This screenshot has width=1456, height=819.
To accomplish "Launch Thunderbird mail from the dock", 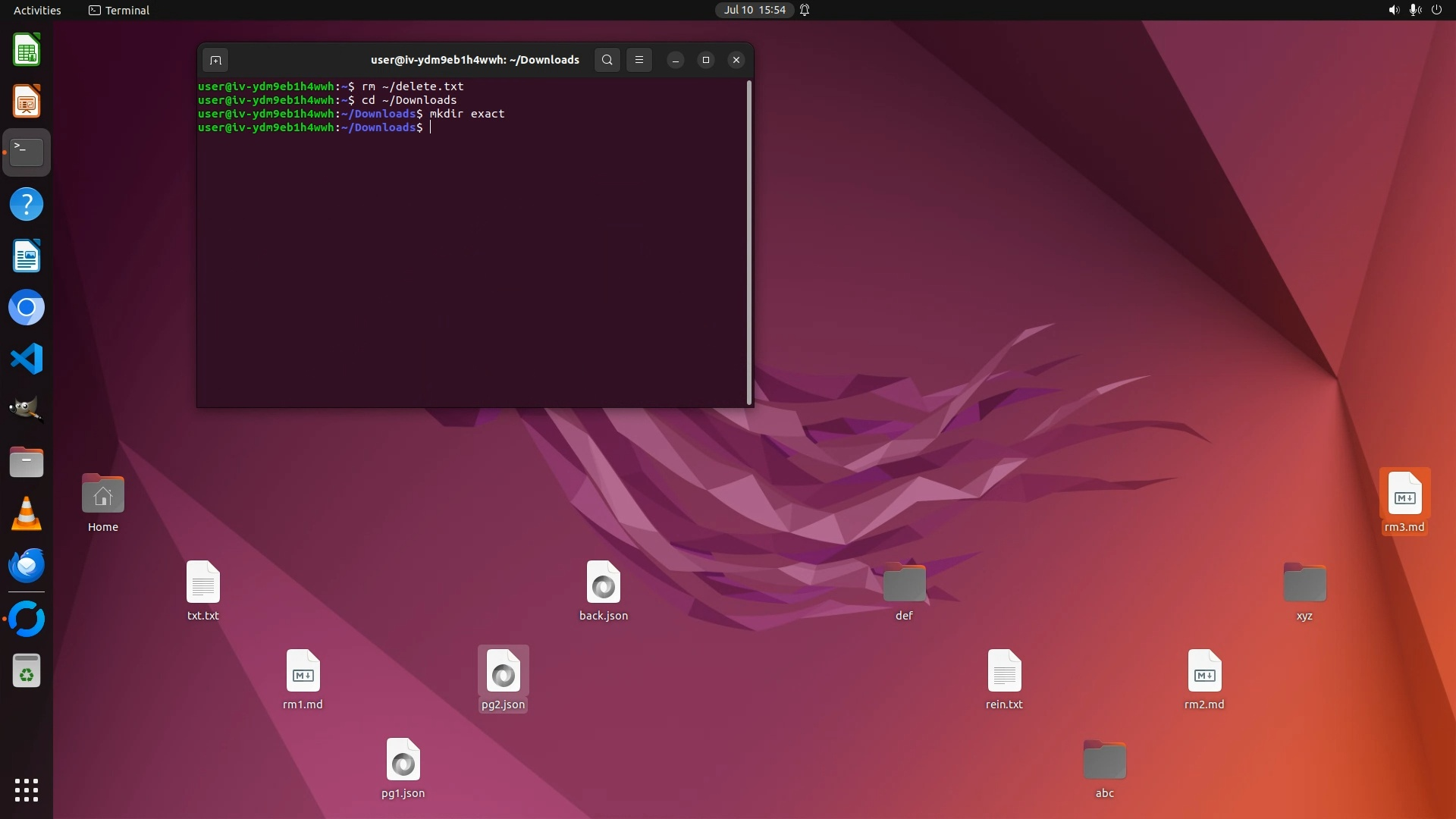I will coord(27,565).
